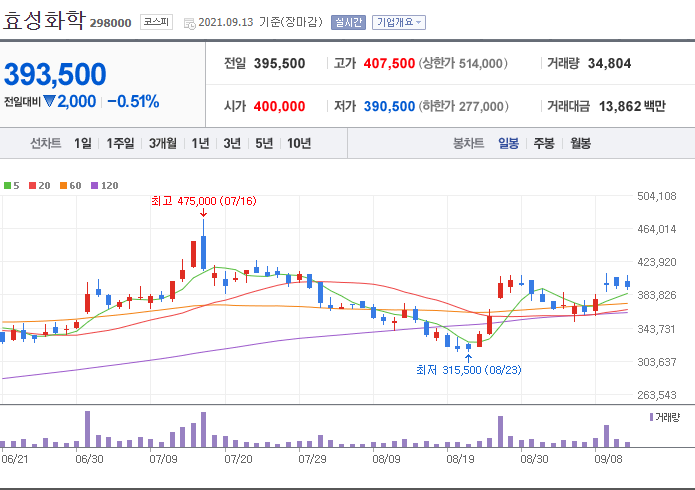Click the green 5-day average legend swatch
Image resolution: width=695 pixels, height=490 pixels.
tap(7, 185)
